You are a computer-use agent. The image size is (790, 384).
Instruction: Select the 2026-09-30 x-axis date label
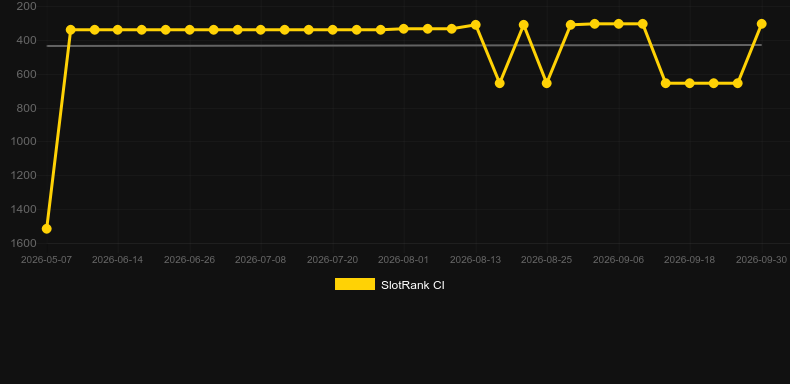coord(762,260)
